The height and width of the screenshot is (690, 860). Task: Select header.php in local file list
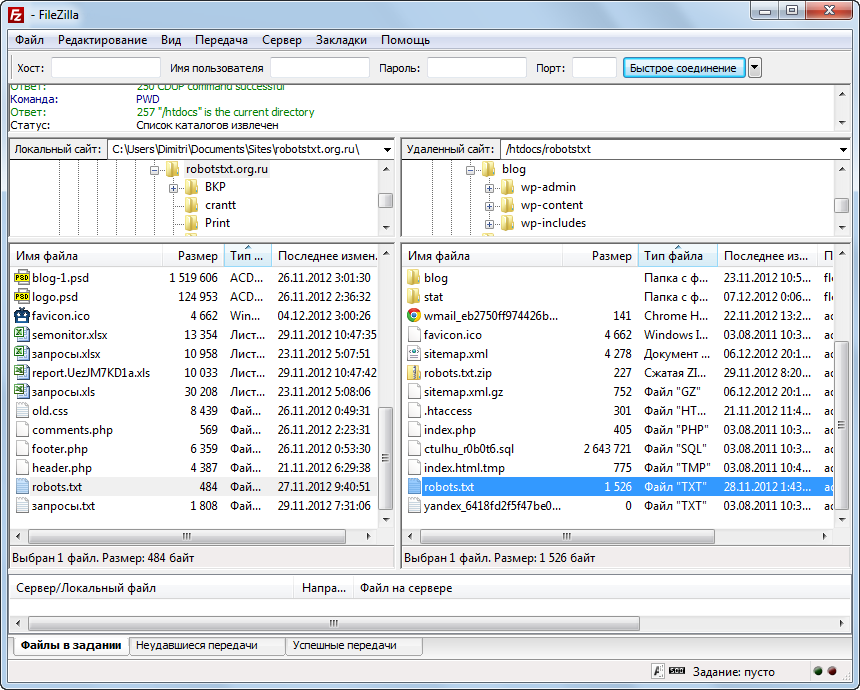[x=195, y=468]
